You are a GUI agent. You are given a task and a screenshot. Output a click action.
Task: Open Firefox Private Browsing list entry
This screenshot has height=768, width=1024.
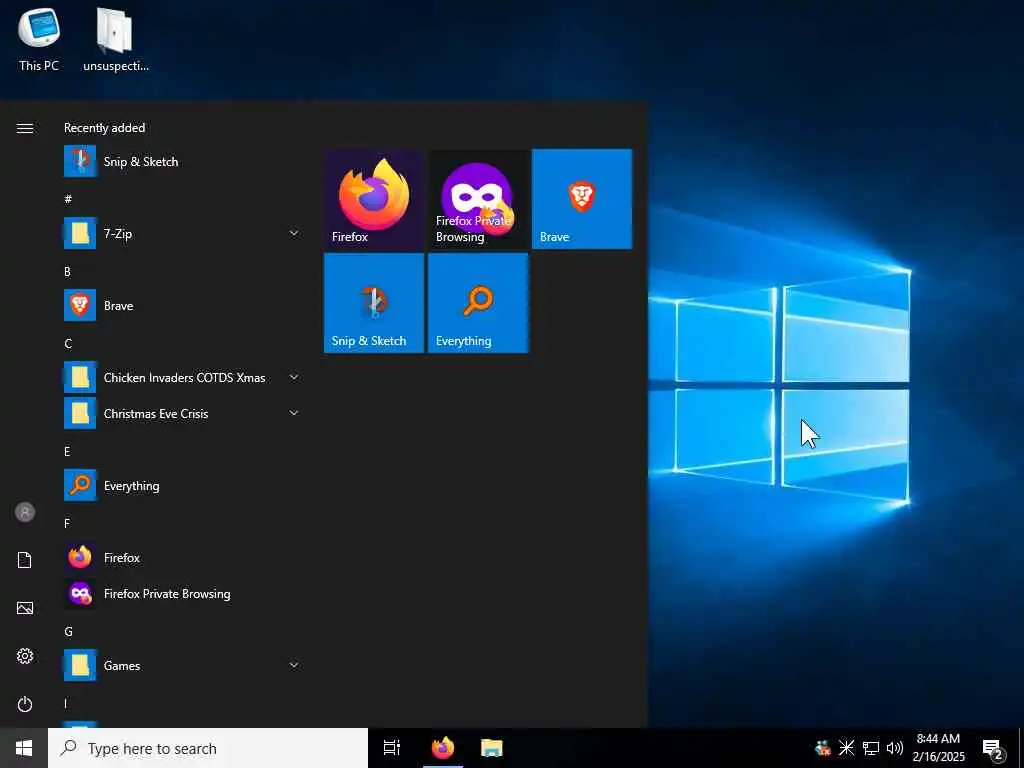[x=183, y=594]
